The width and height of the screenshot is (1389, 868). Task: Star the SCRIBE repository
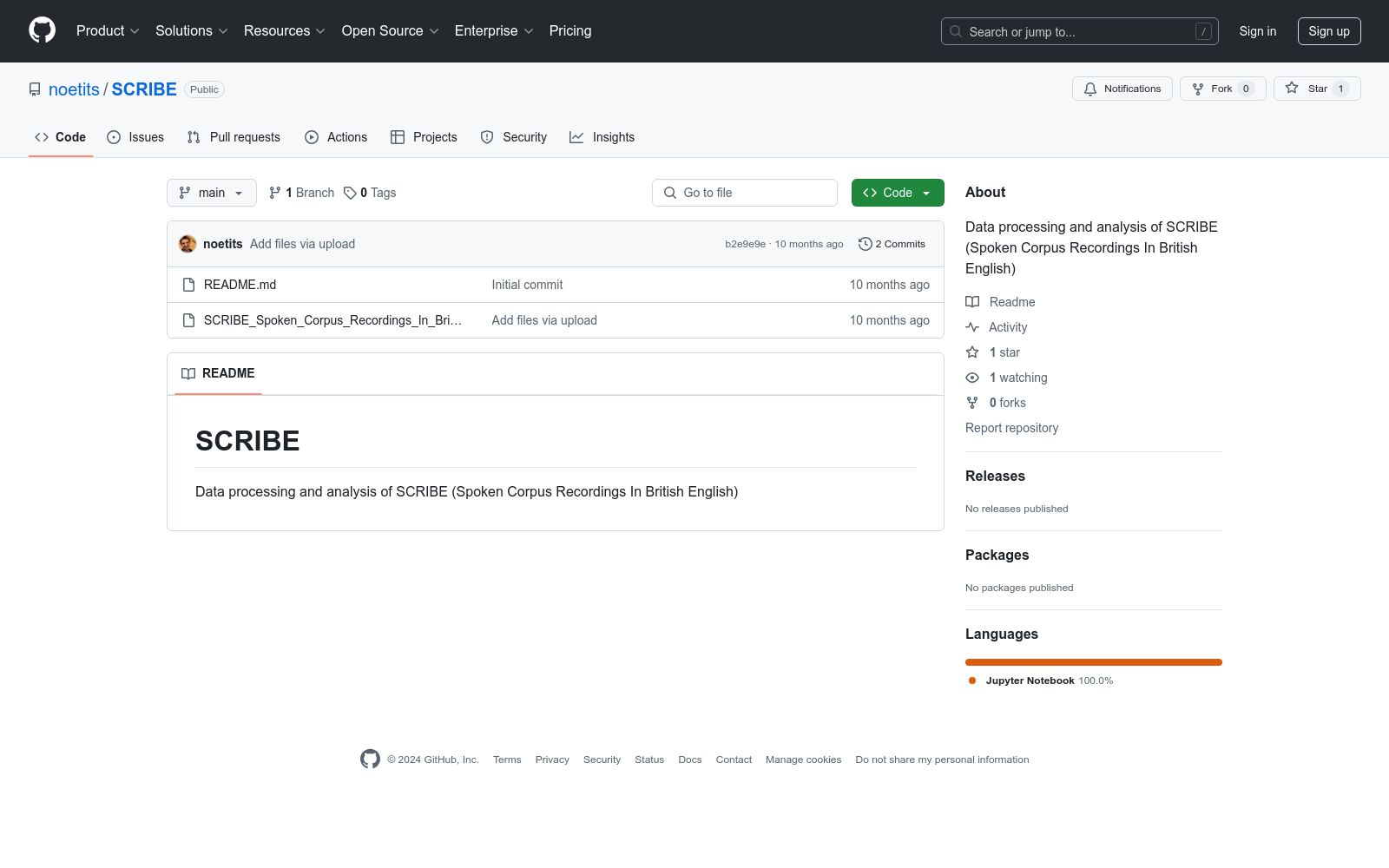click(1317, 89)
